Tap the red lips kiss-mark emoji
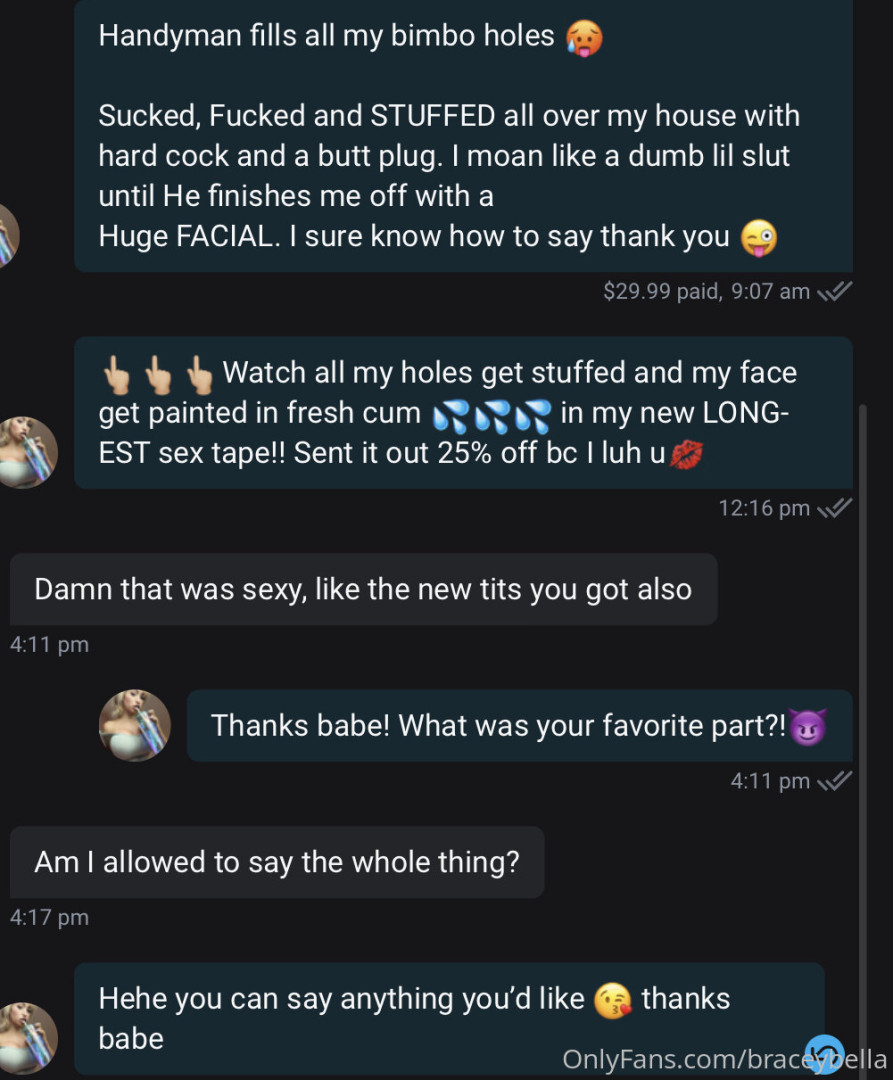Image resolution: width=893 pixels, height=1080 pixels. 685,455
